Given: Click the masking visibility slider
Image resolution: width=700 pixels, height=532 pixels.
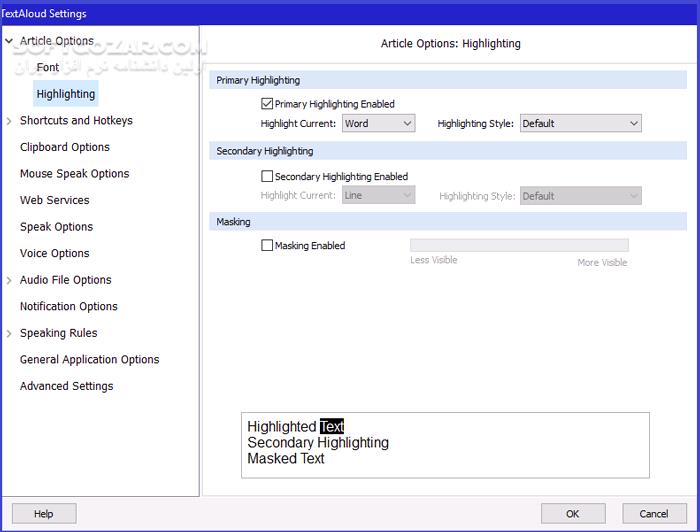Looking at the screenshot, I should [519, 245].
